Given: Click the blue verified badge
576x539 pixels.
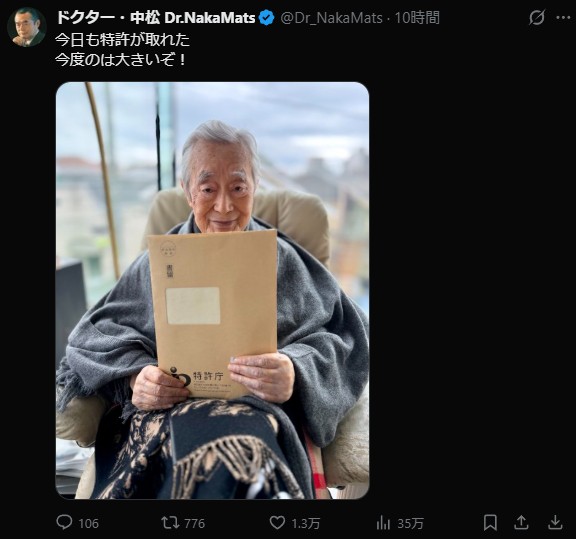Looking at the screenshot, I should tap(266, 18).
